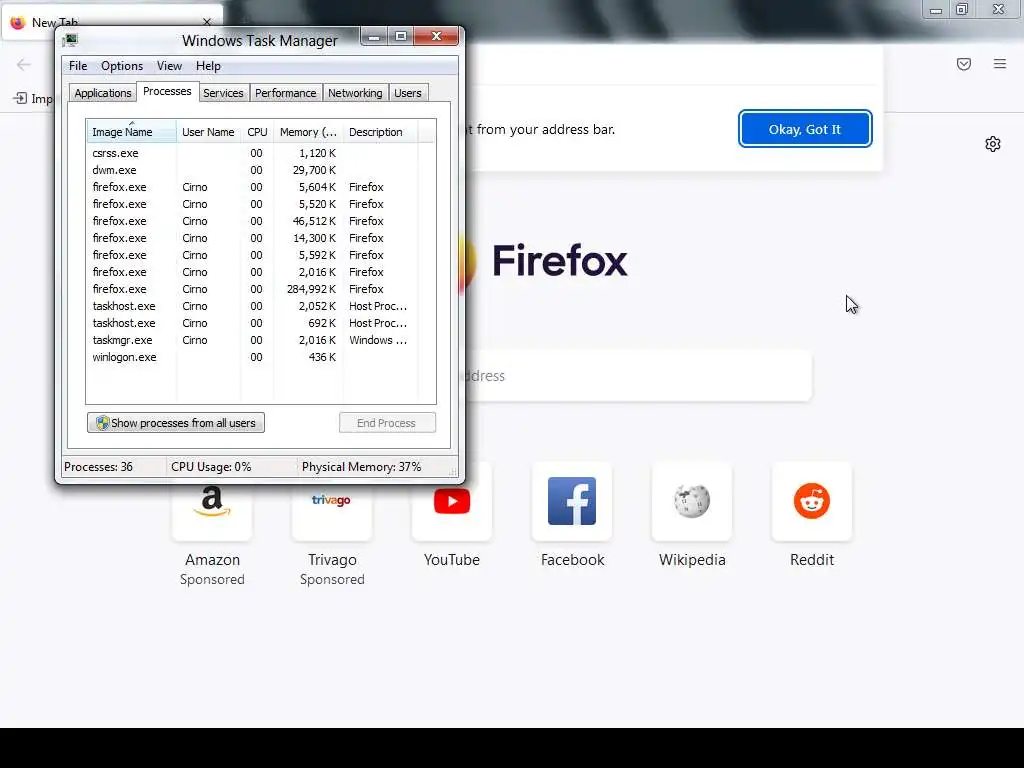Screen dimensions: 1024x768
Task: Open Wikipedia shortcut tile
Action: (x=692, y=502)
